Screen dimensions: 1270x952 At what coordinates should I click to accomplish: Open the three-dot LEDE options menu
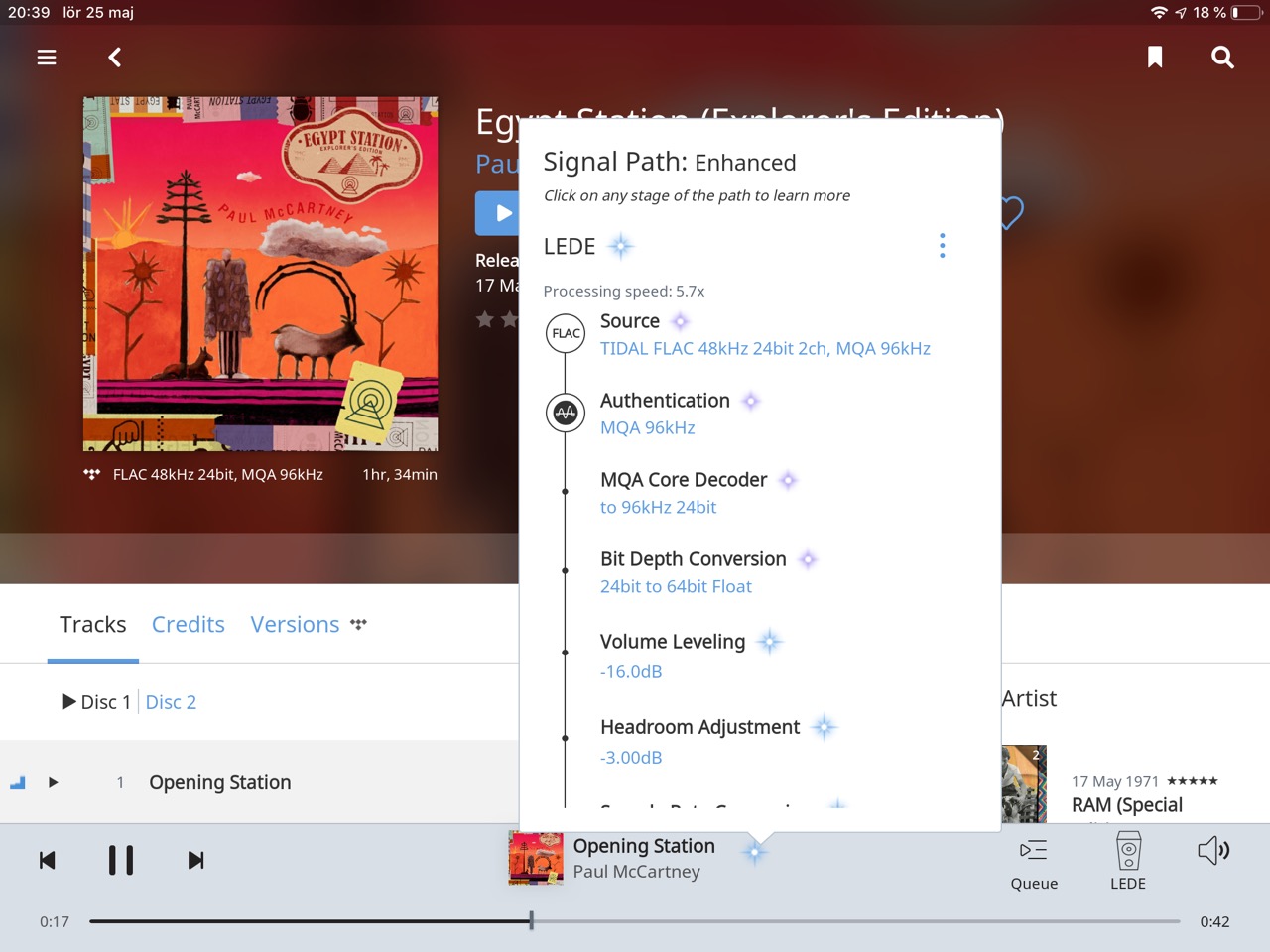tap(942, 246)
